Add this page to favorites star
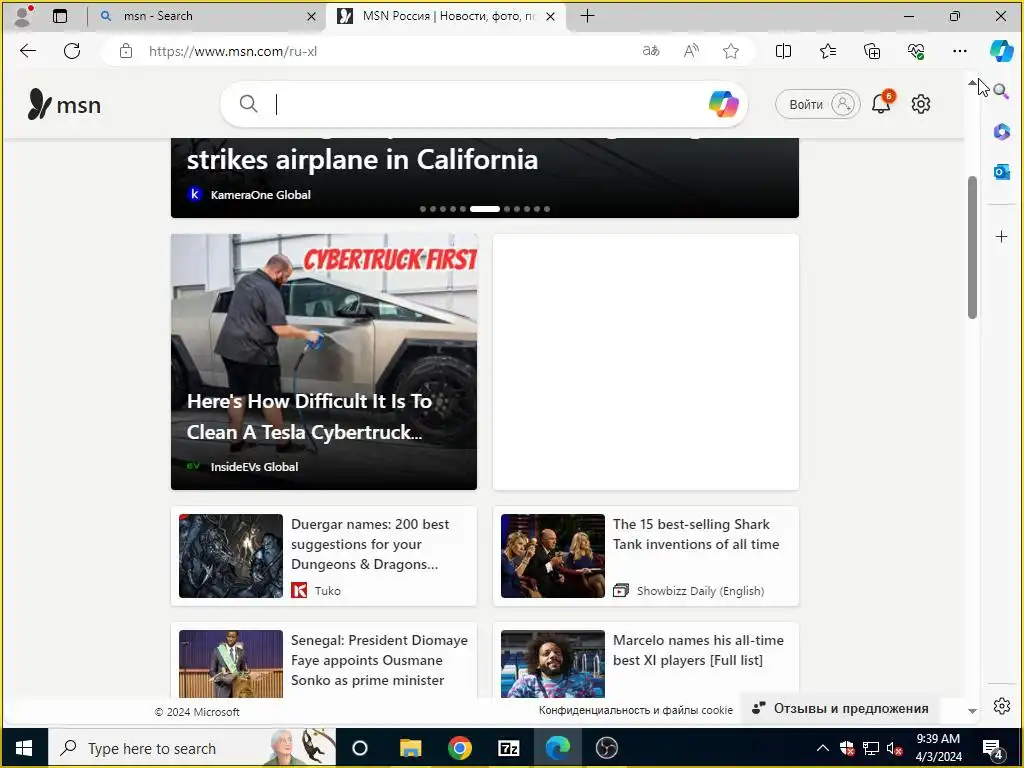 point(731,51)
